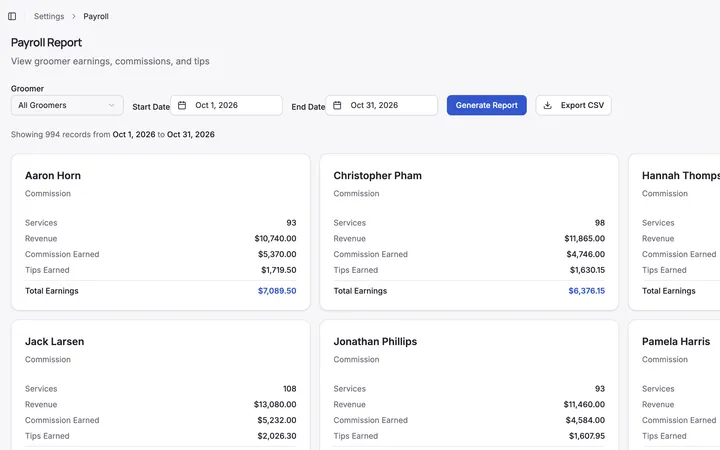Select the Pamela Harris card title
Viewport: 720px width, 450px height.
click(676, 341)
